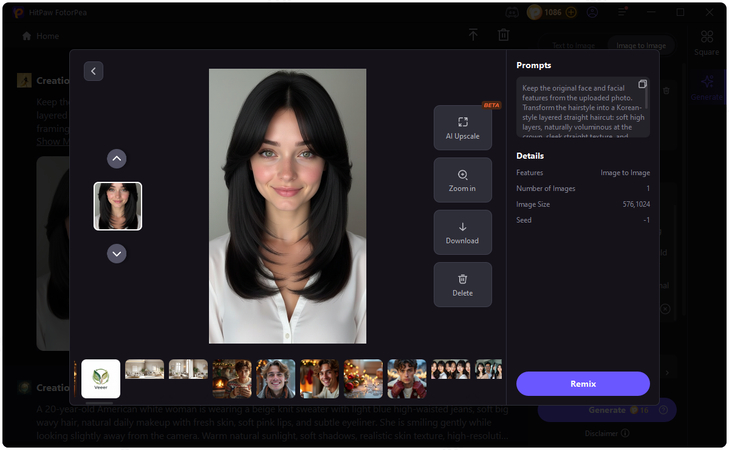The image size is (729, 450).
Task: Select the Square option in right sidebar
Action: [707, 44]
